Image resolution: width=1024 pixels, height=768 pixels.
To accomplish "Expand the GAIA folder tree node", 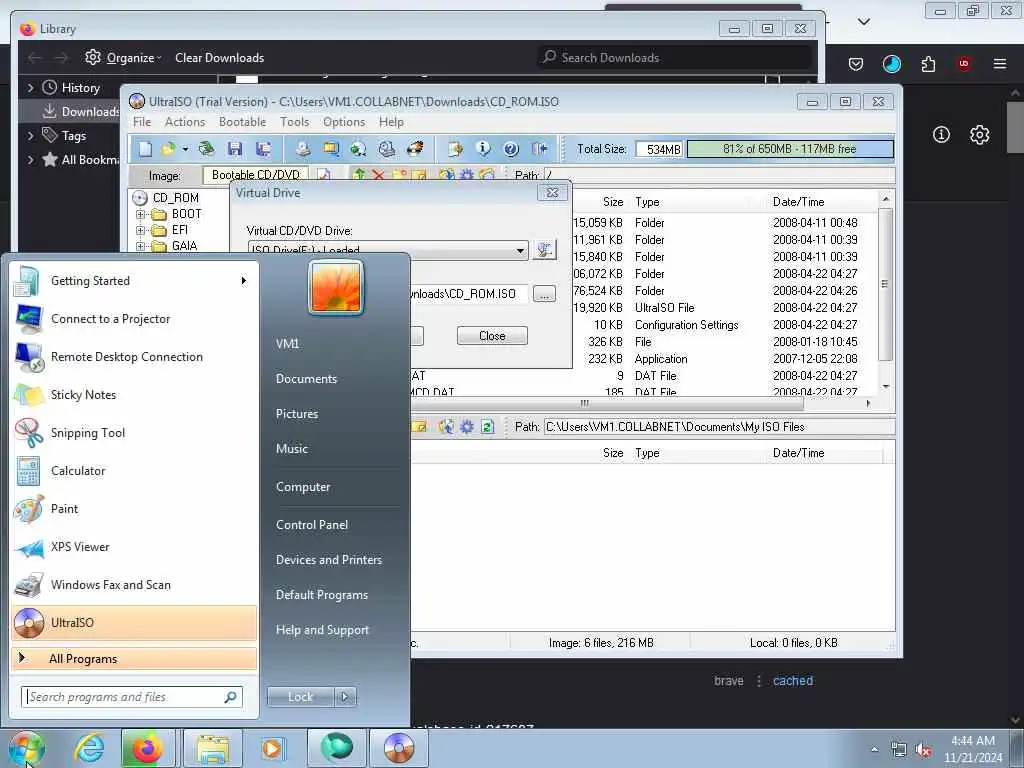I will coord(140,246).
